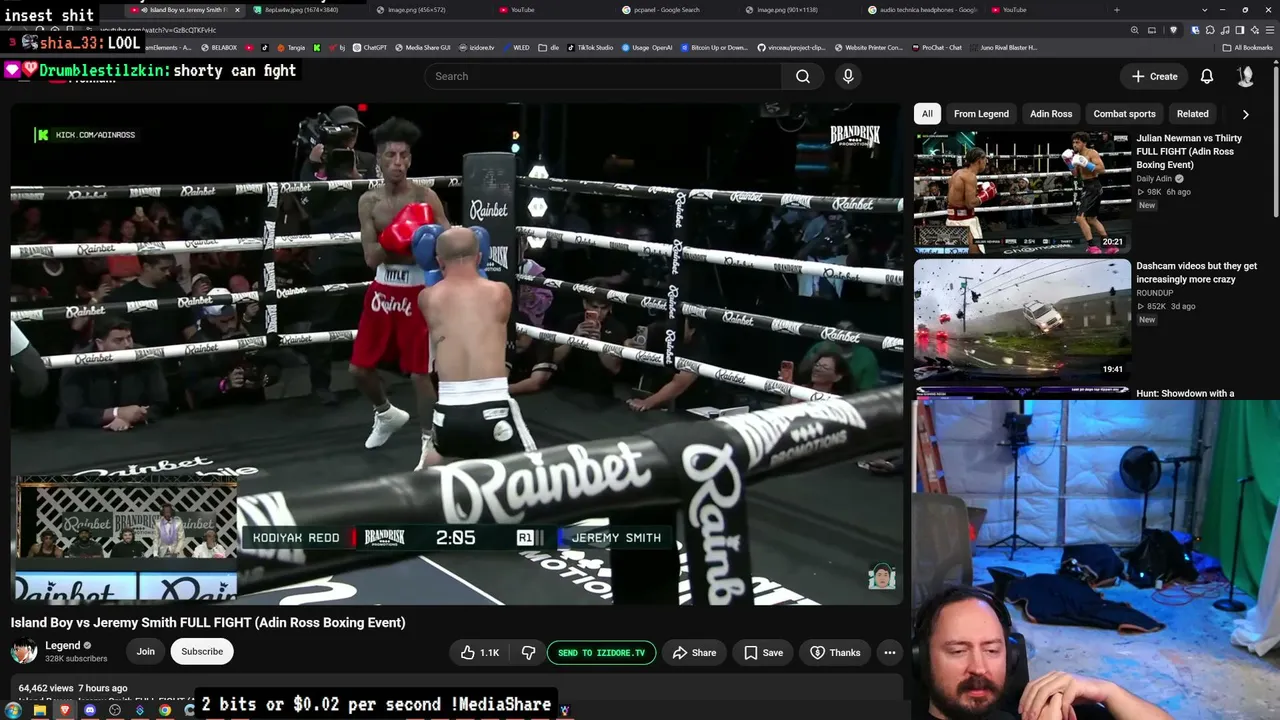Switch to the image.png (901×1138) tab

tap(787, 10)
